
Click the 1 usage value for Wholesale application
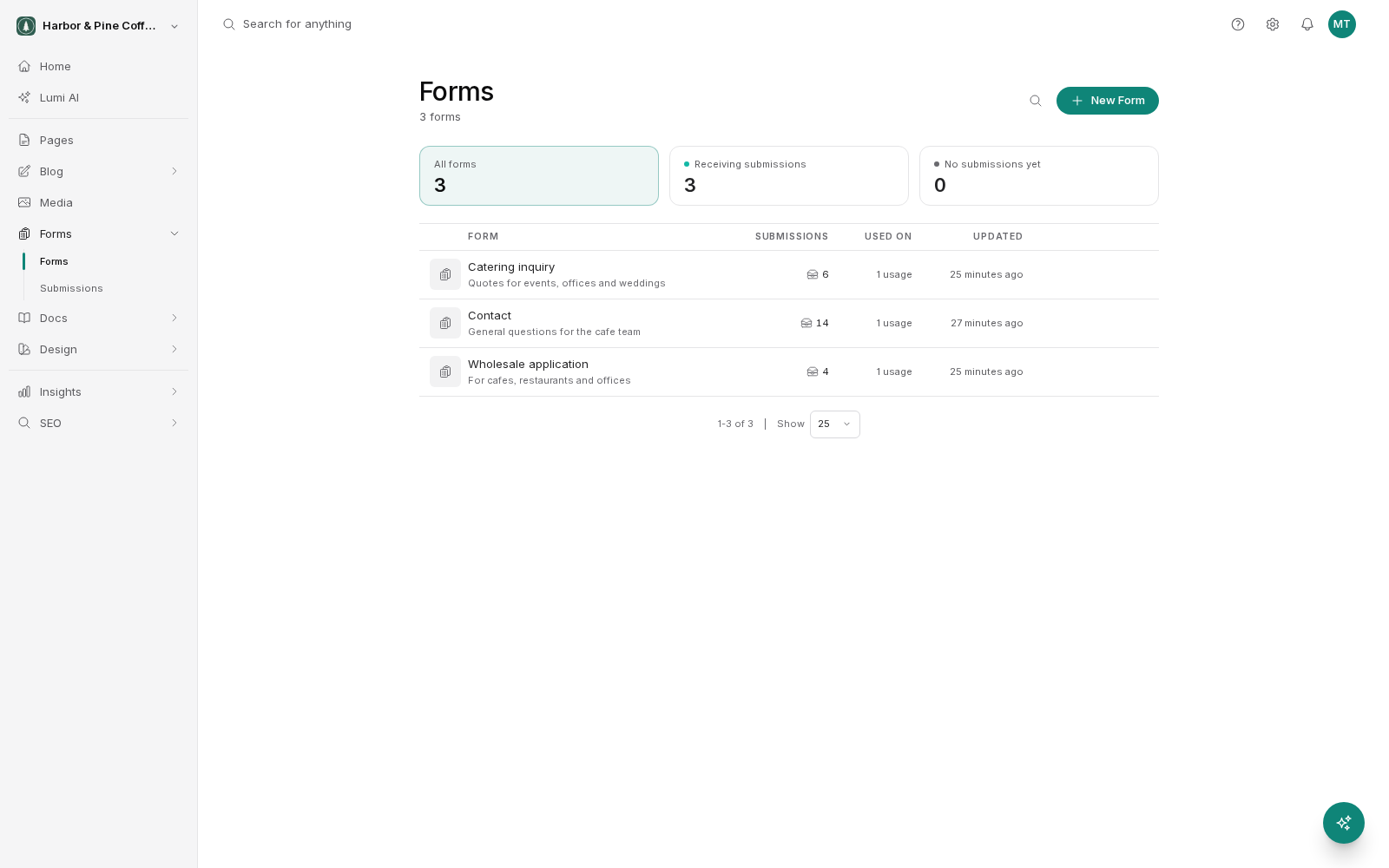pos(894,372)
